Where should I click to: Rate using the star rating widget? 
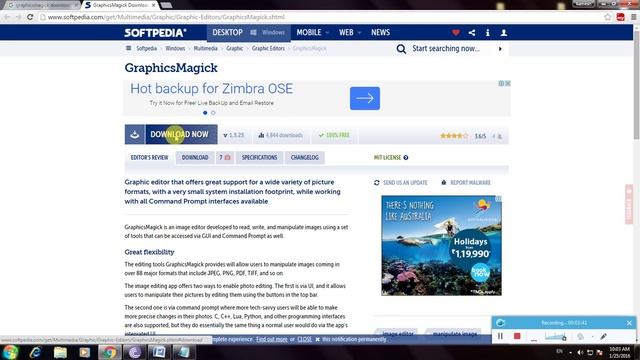click(454, 136)
